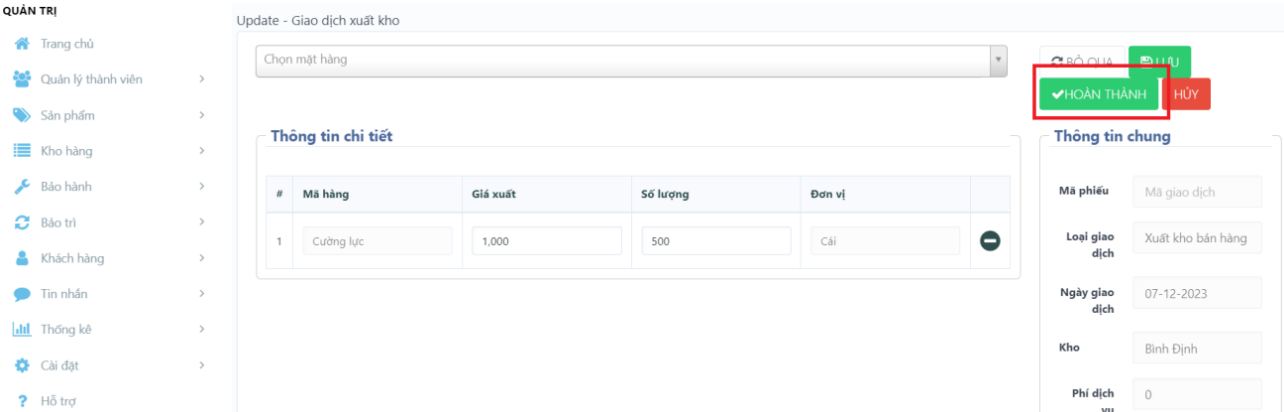Open Kho hàng menu item

click(x=65, y=151)
